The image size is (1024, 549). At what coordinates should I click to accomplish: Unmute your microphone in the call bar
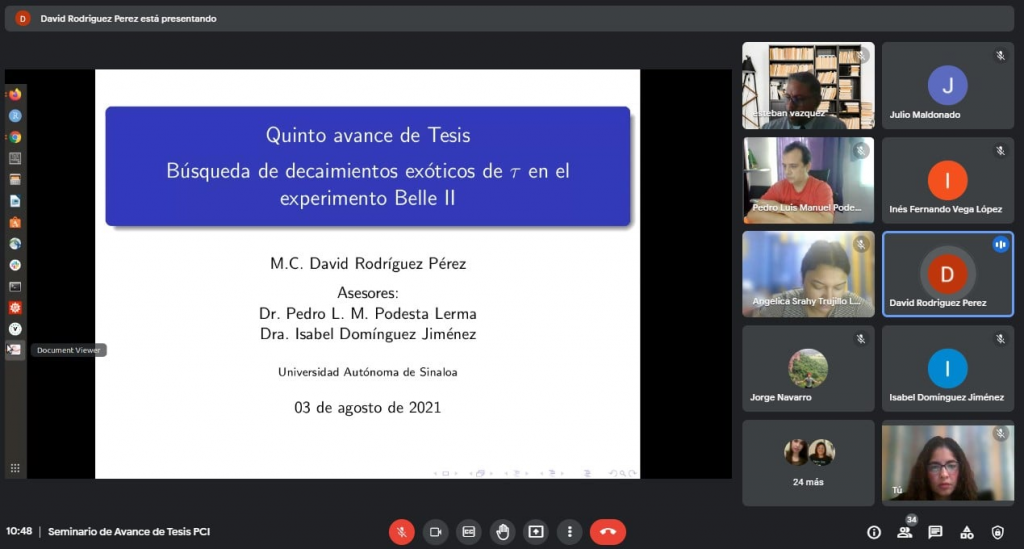pyautogui.click(x=402, y=532)
